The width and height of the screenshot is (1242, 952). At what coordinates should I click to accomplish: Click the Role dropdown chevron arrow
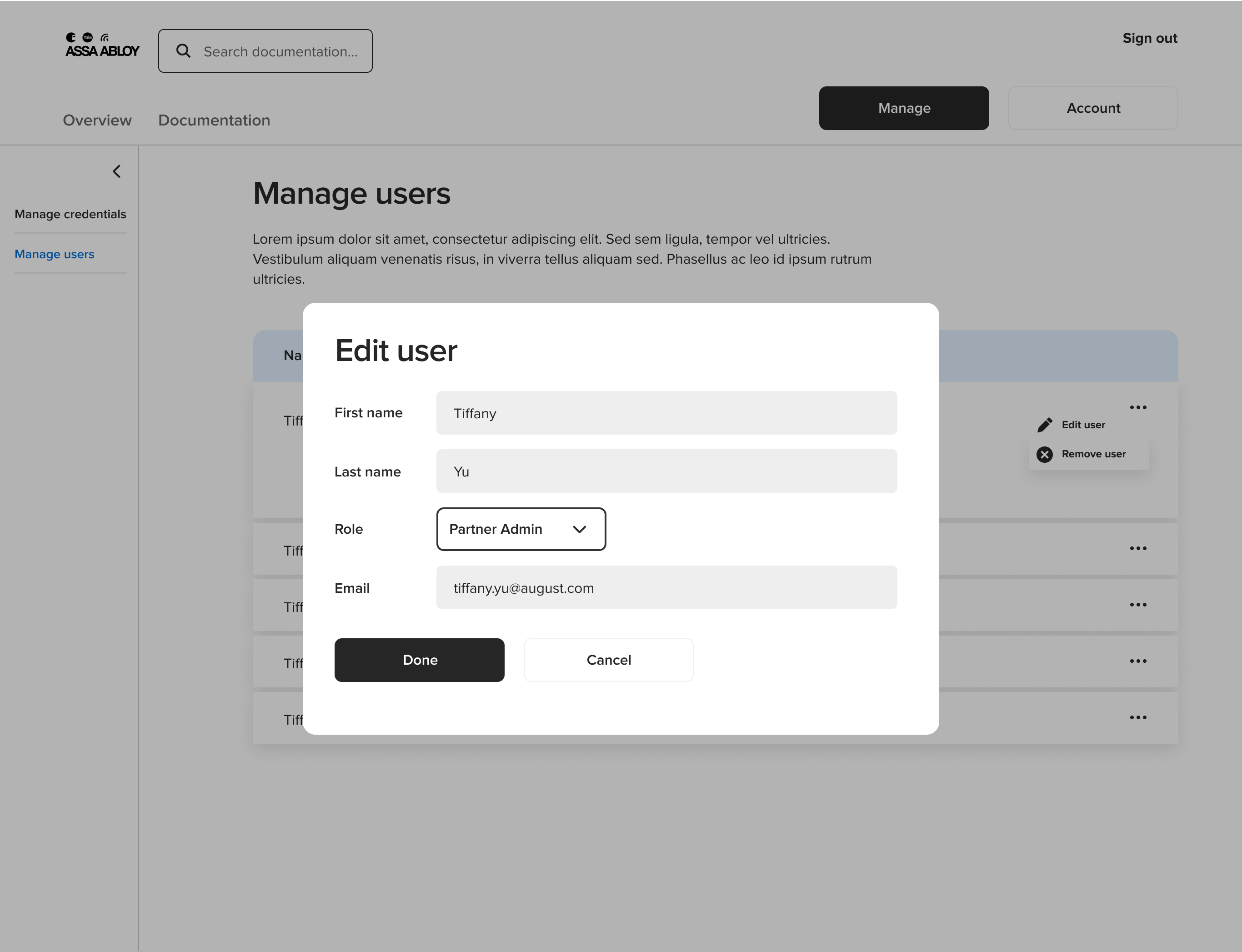[579, 529]
